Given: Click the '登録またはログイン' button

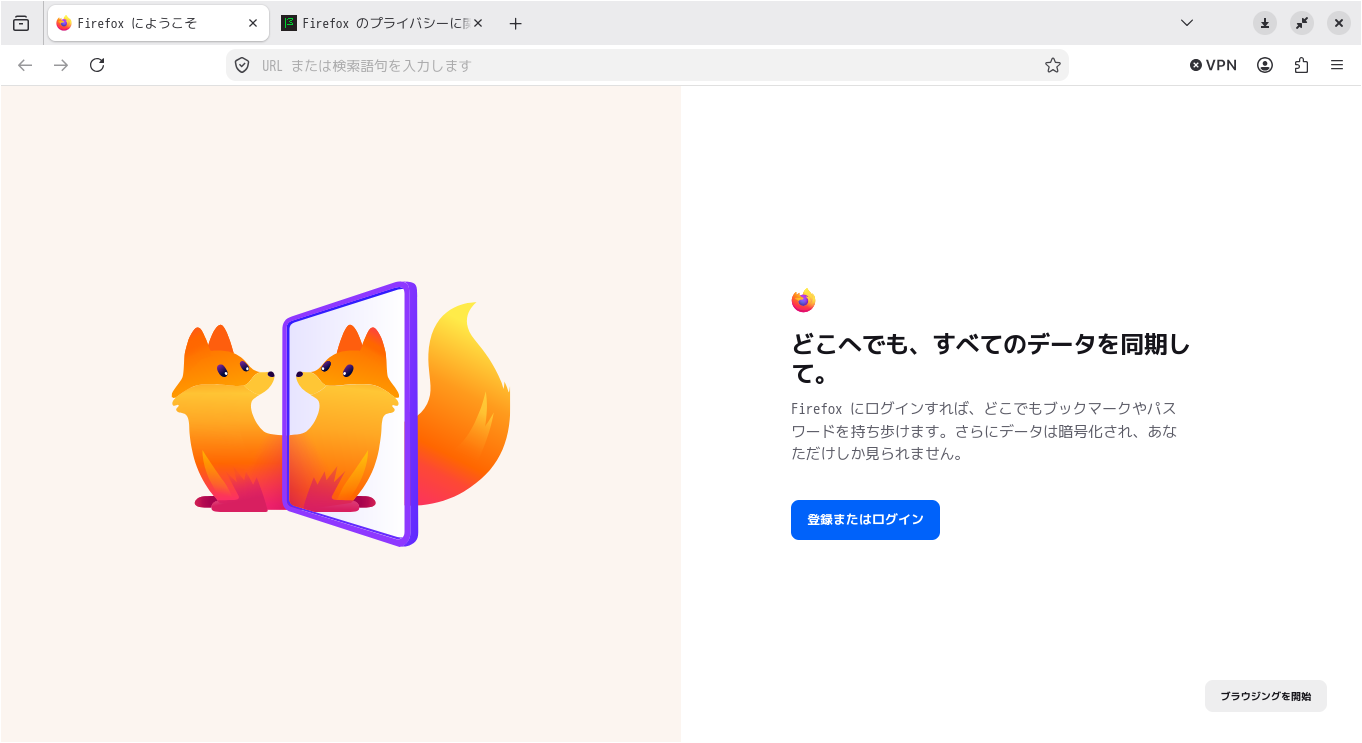Looking at the screenshot, I should 865,520.
